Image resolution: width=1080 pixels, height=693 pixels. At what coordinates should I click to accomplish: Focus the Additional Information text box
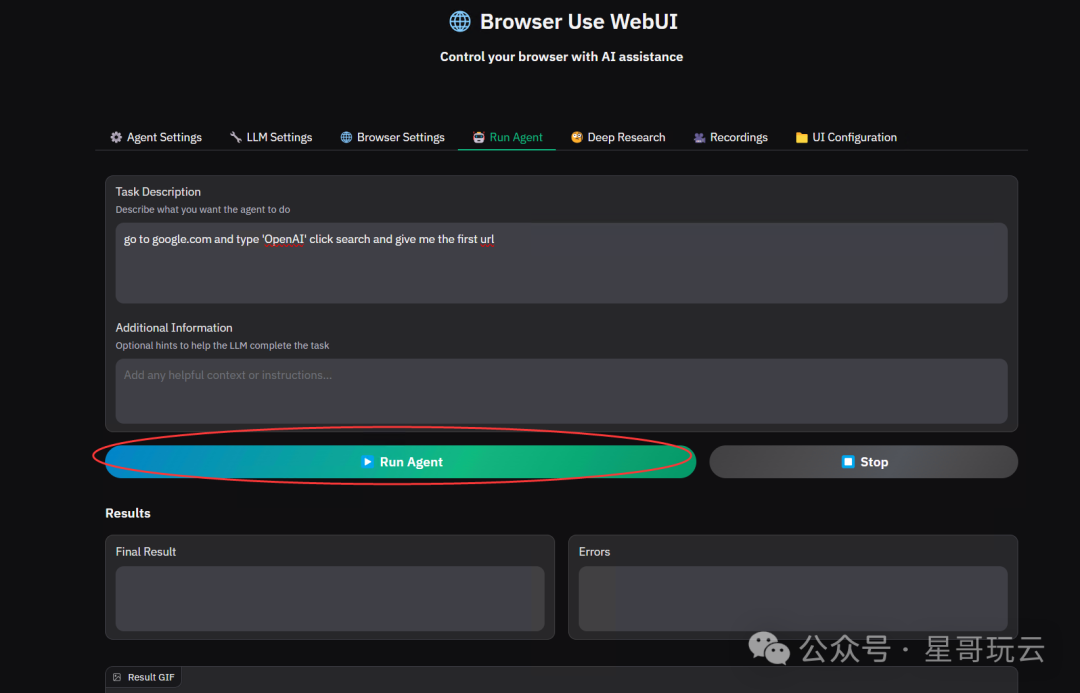click(x=561, y=391)
